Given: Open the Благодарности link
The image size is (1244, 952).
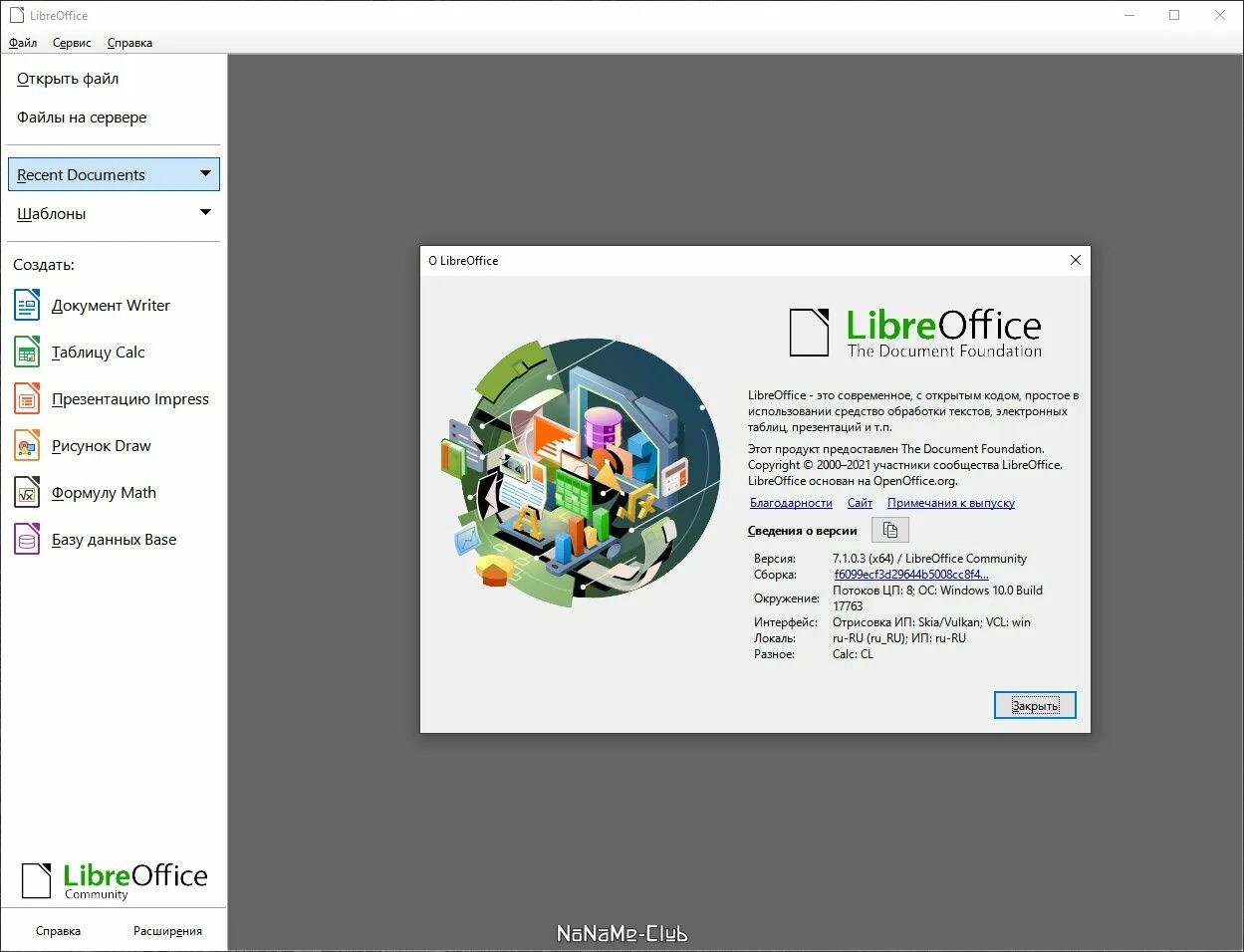Looking at the screenshot, I should point(791,503).
